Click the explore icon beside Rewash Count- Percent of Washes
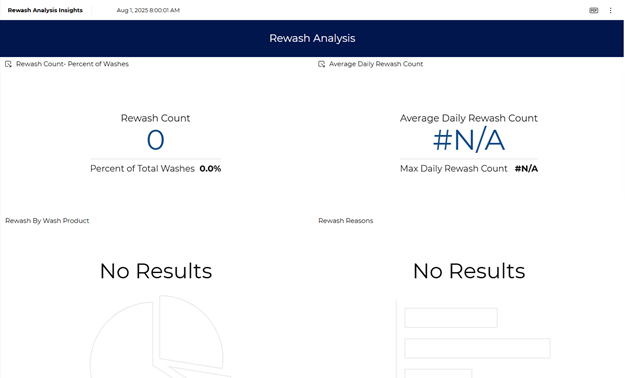Screen dimensions: 625x378 (8, 64)
